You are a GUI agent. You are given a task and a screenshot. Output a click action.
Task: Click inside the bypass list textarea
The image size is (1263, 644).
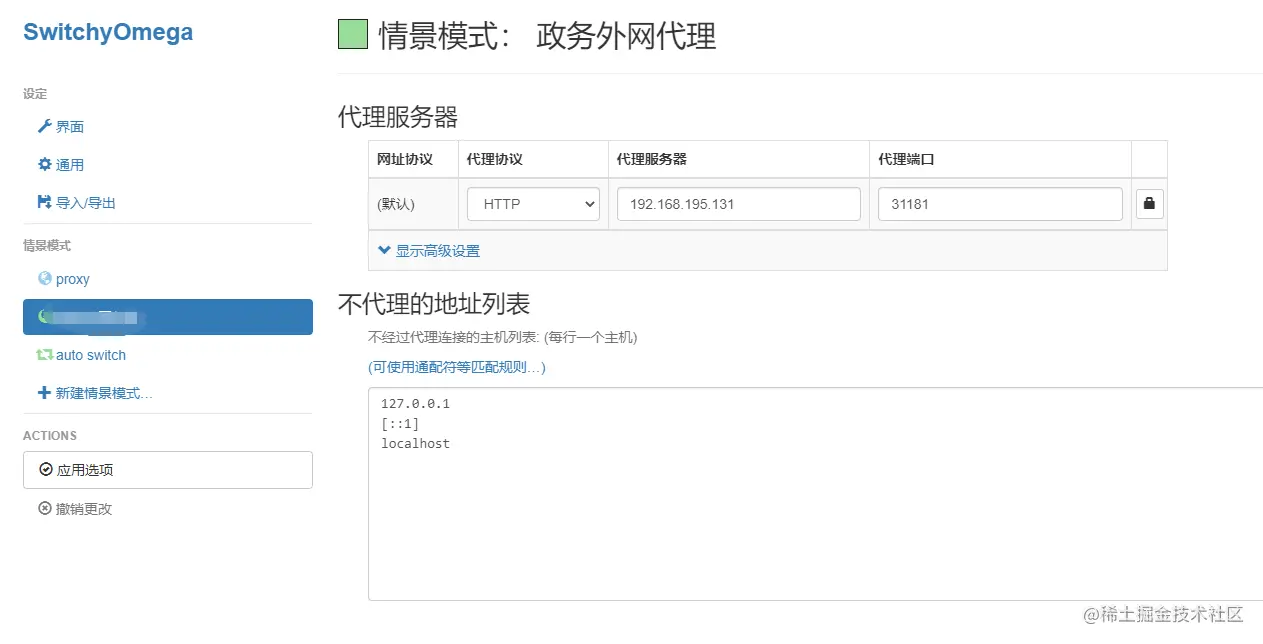click(815, 494)
